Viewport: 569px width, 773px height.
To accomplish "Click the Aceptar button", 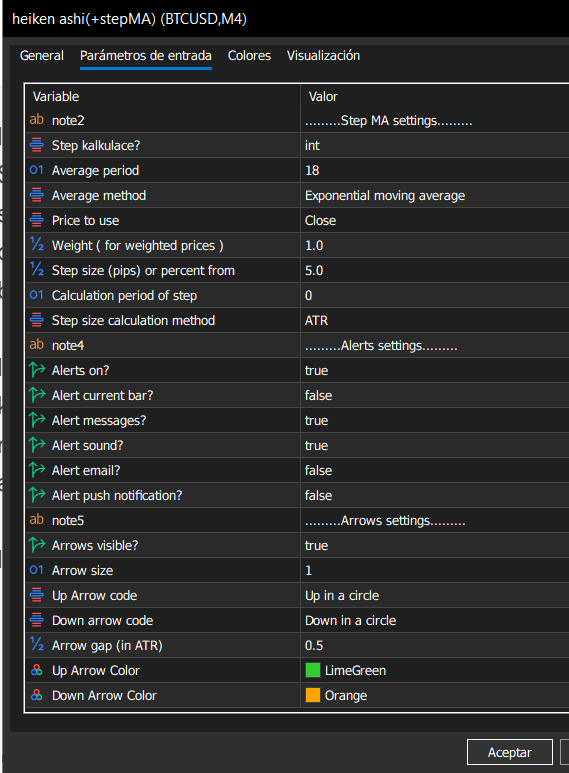I will tap(509, 752).
